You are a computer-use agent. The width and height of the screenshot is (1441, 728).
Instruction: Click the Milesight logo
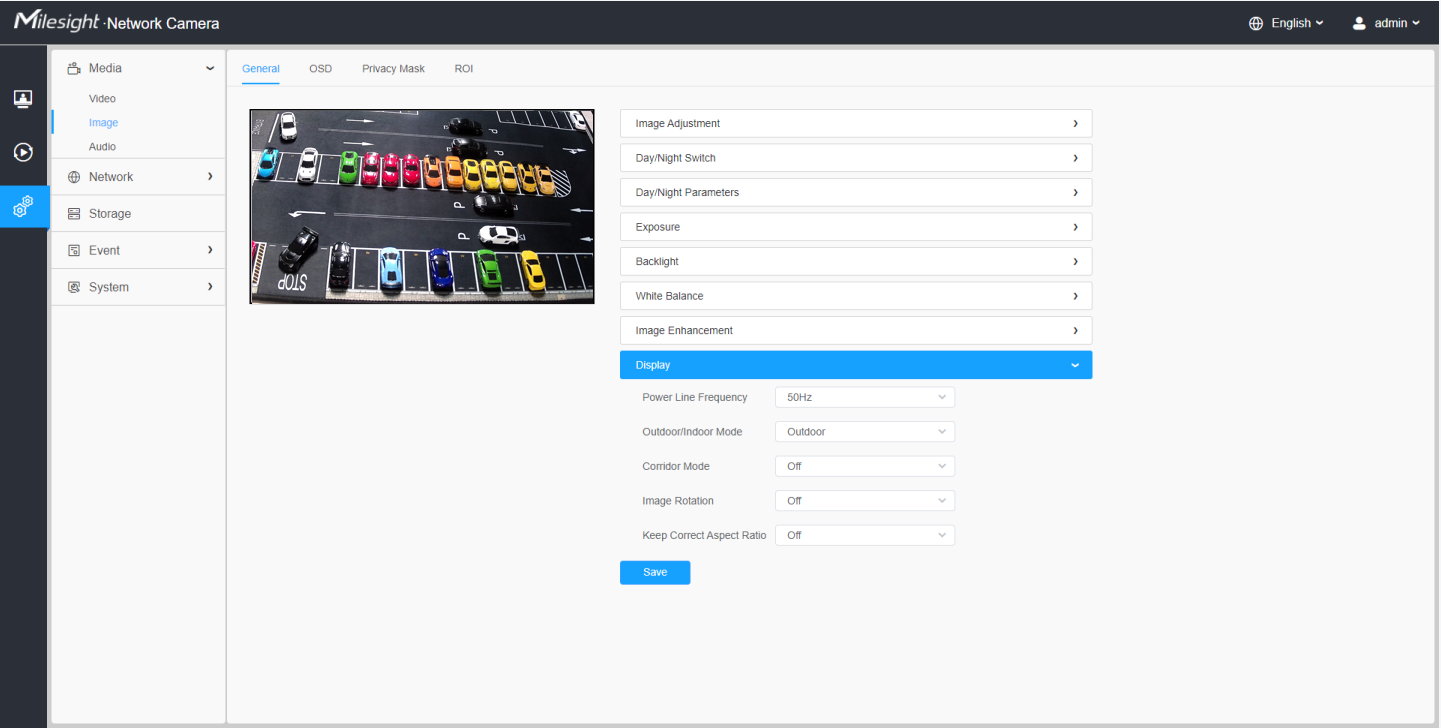pos(58,22)
